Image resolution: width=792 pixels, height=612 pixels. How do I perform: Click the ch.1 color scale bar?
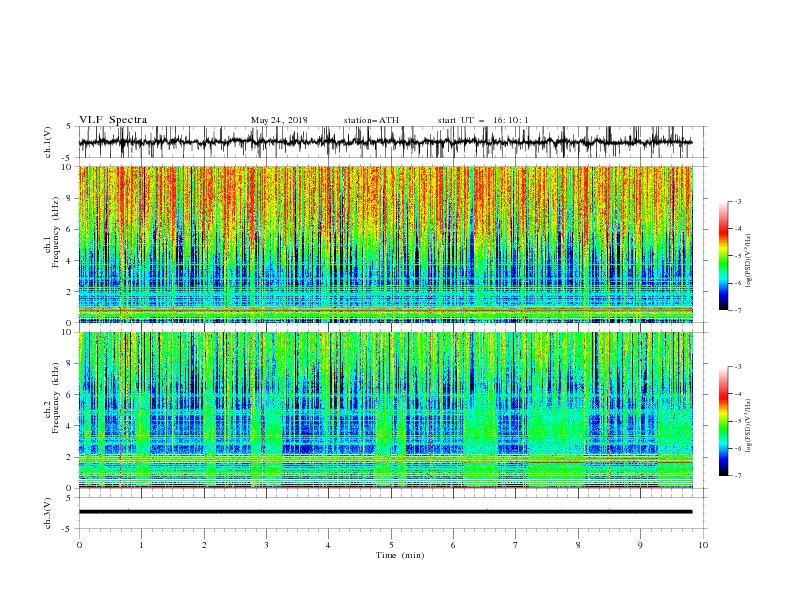[x=723, y=256]
